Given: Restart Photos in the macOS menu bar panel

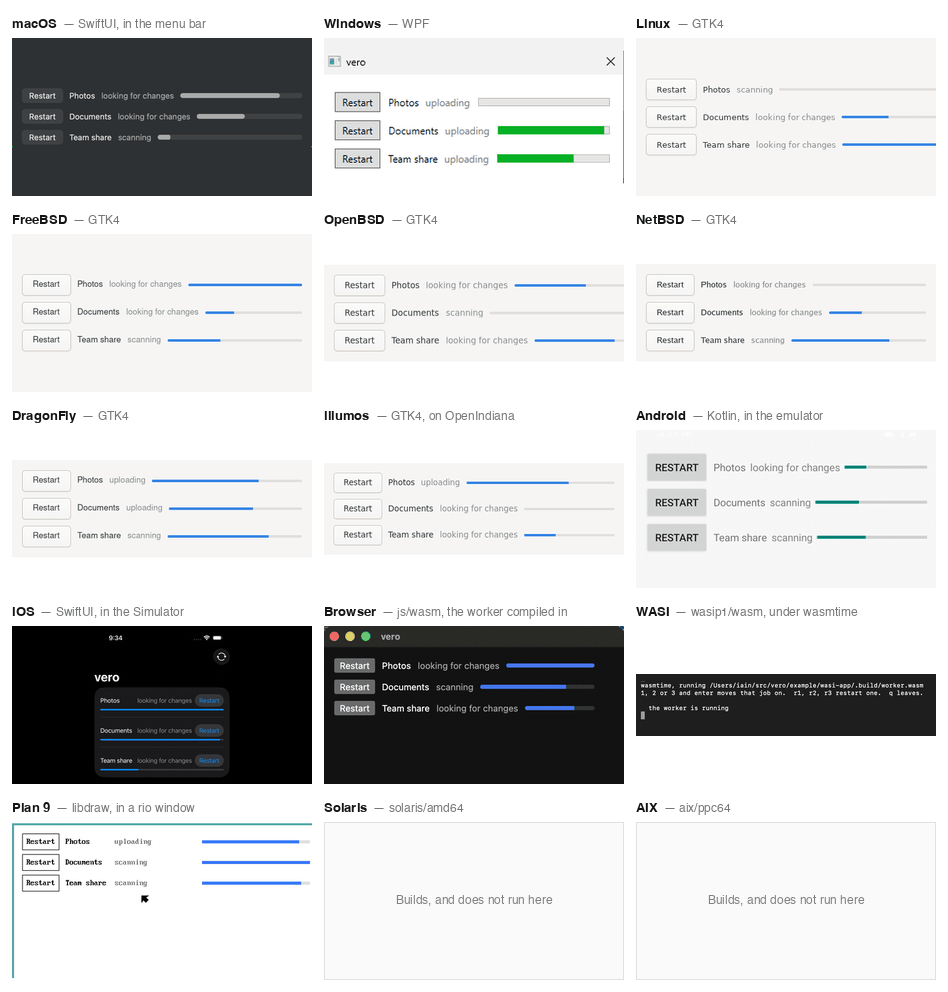Looking at the screenshot, I should point(42,96).
